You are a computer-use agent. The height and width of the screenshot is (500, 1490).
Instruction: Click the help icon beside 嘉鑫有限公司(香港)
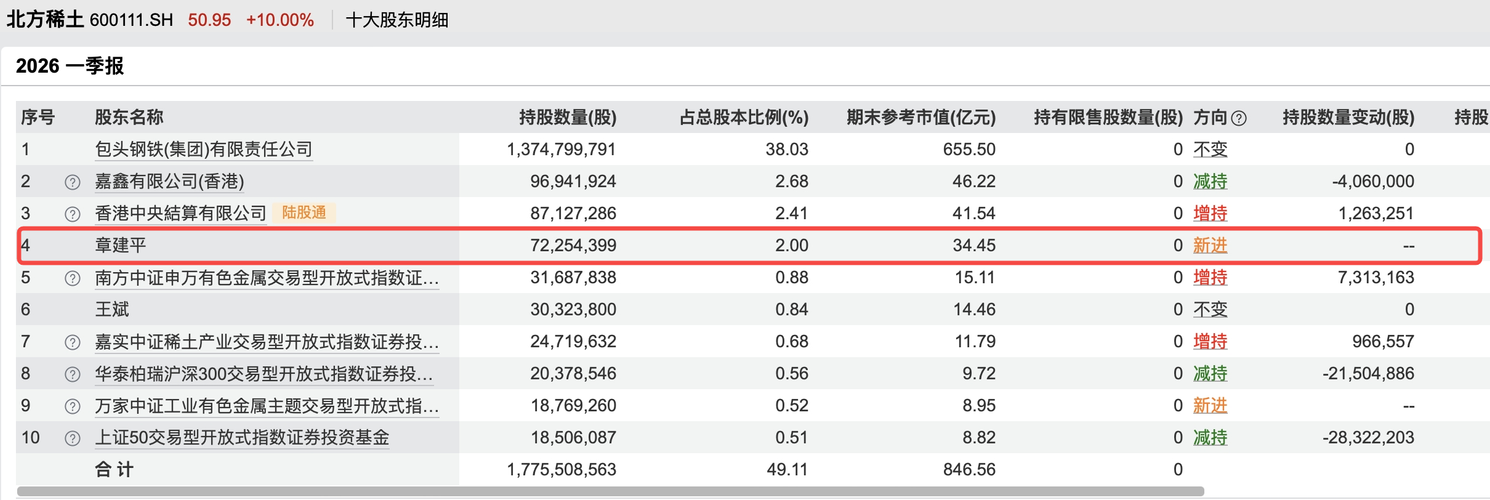[x=72, y=182]
